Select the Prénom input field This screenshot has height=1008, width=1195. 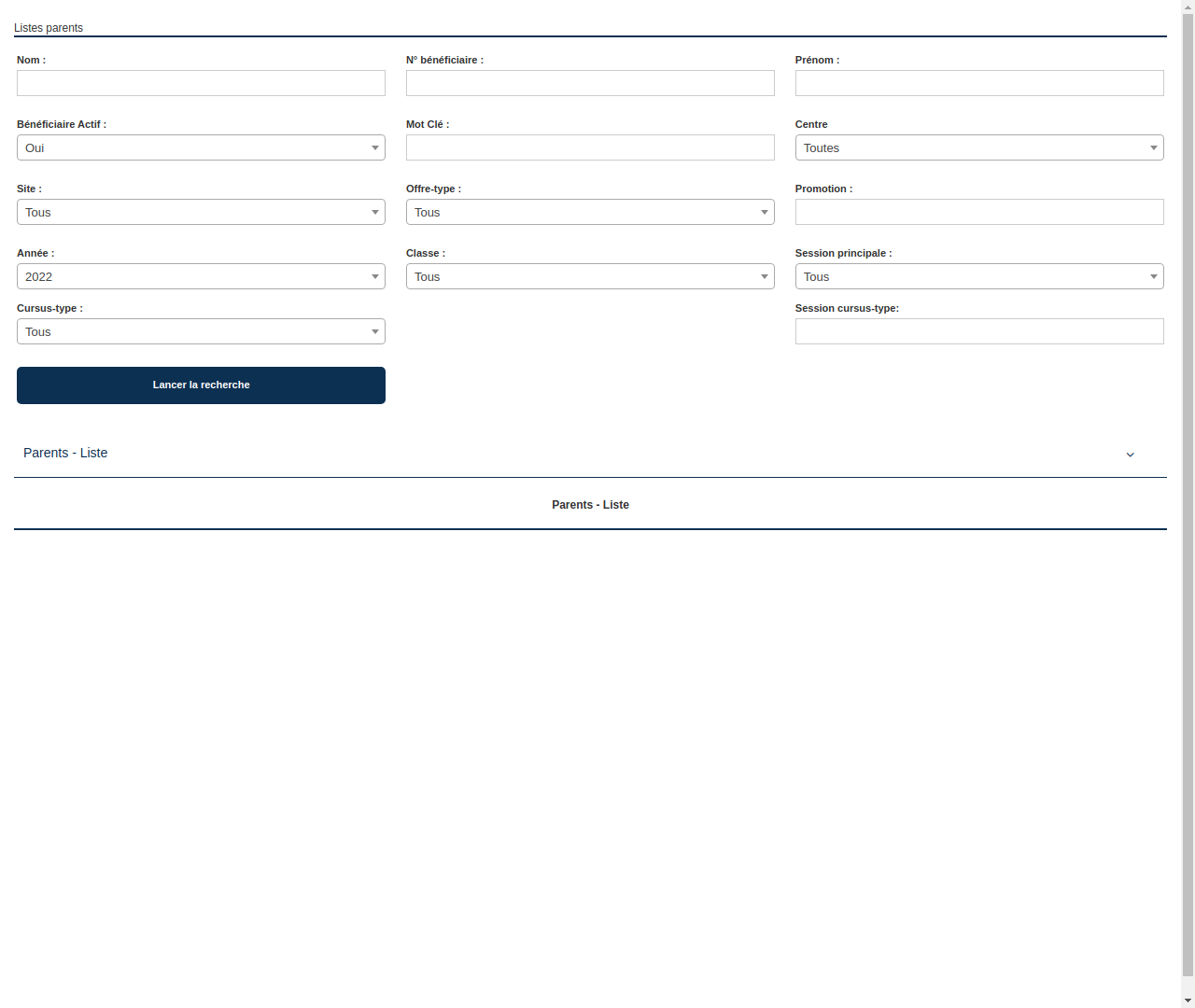[x=978, y=83]
